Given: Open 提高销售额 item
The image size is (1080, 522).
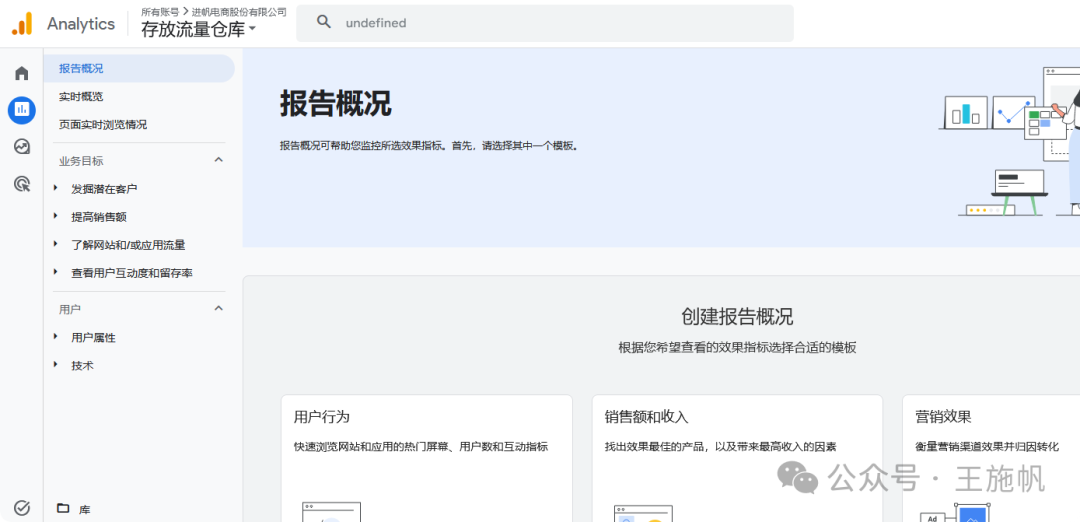Looking at the screenshot, I should tap(99, 217).
